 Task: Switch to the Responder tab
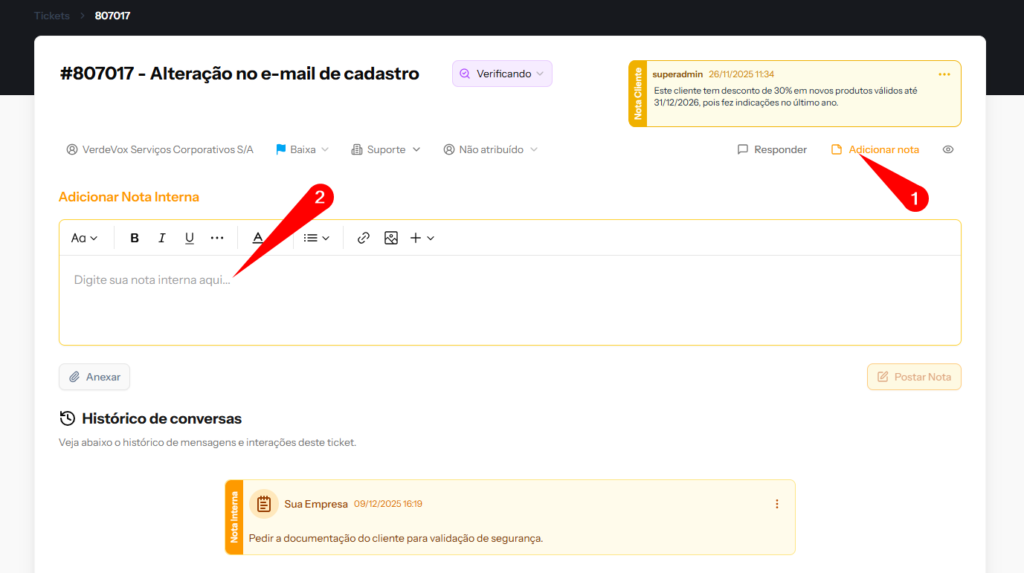coord(772,150)
